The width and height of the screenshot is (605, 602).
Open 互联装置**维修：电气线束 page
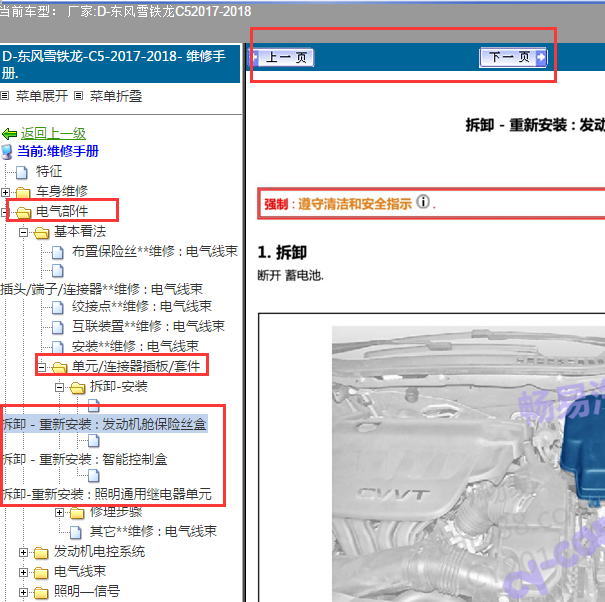pos(148,326)
